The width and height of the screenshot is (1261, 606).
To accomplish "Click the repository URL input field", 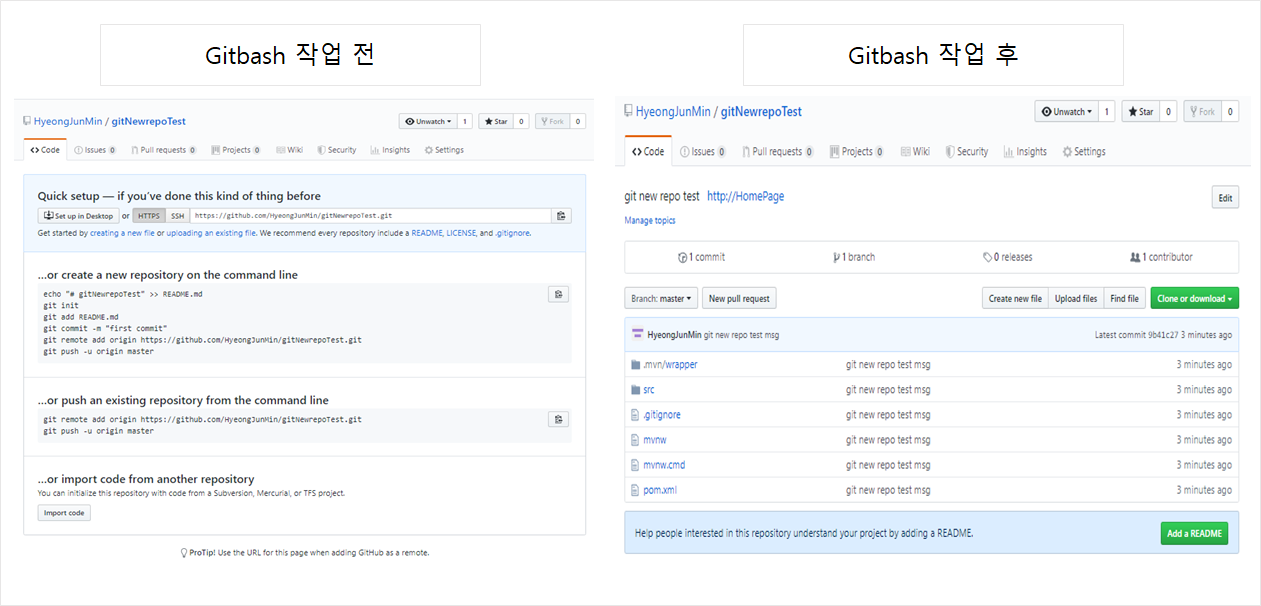I will tap(371, 216).
